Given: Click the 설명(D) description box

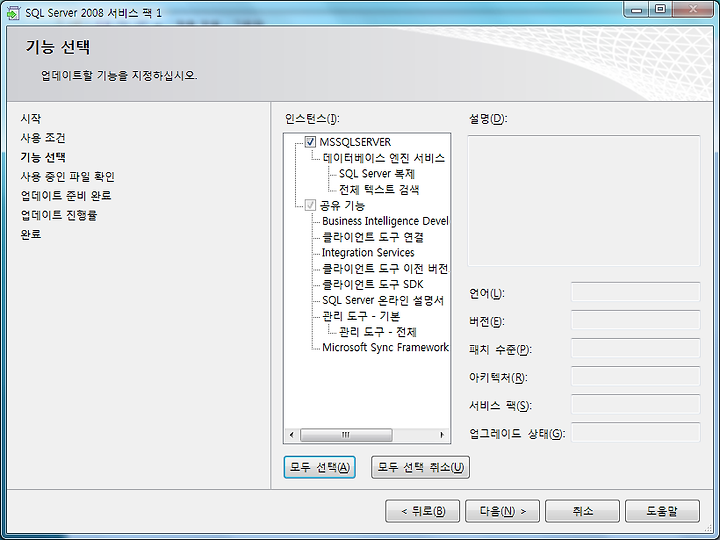Looking at the screenshot, I should 584,200.
